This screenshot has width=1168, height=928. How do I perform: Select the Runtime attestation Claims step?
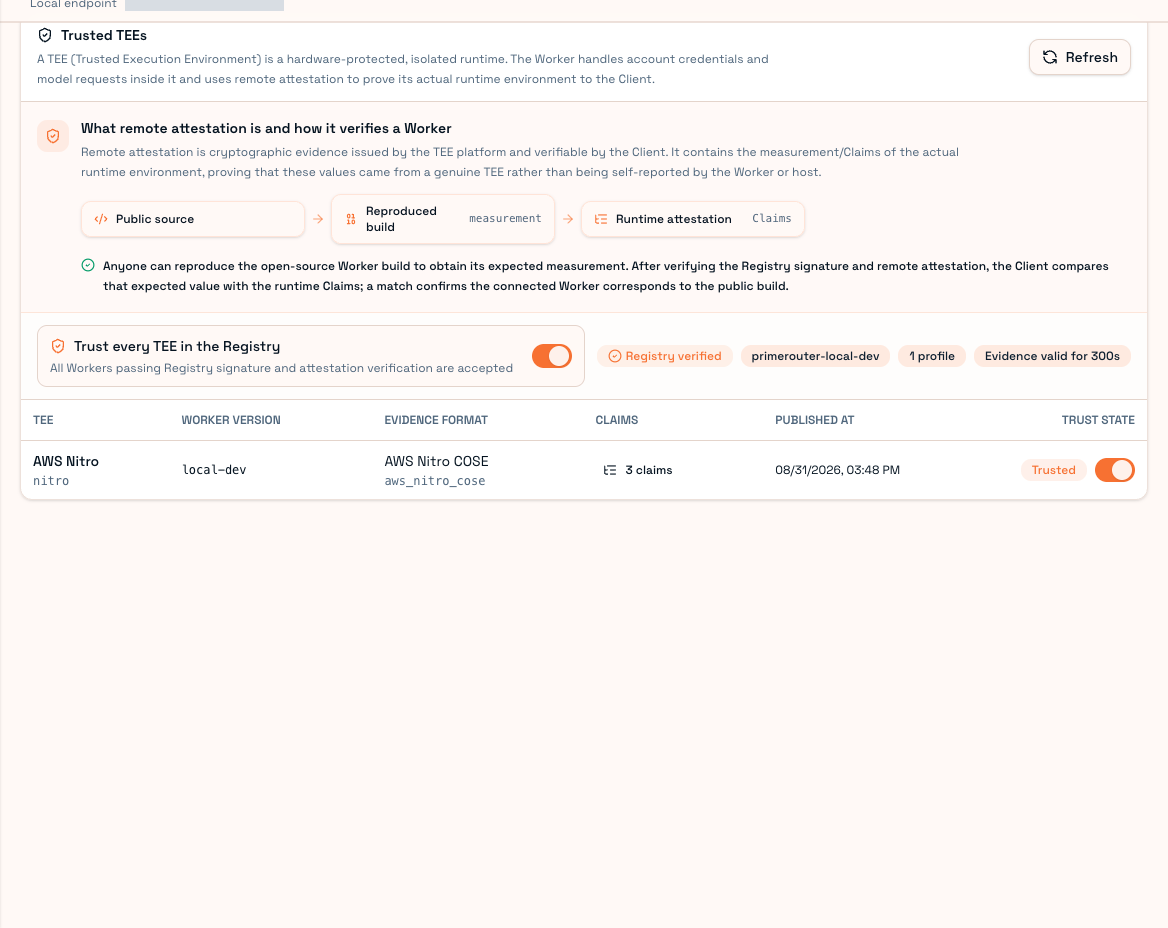693,219
